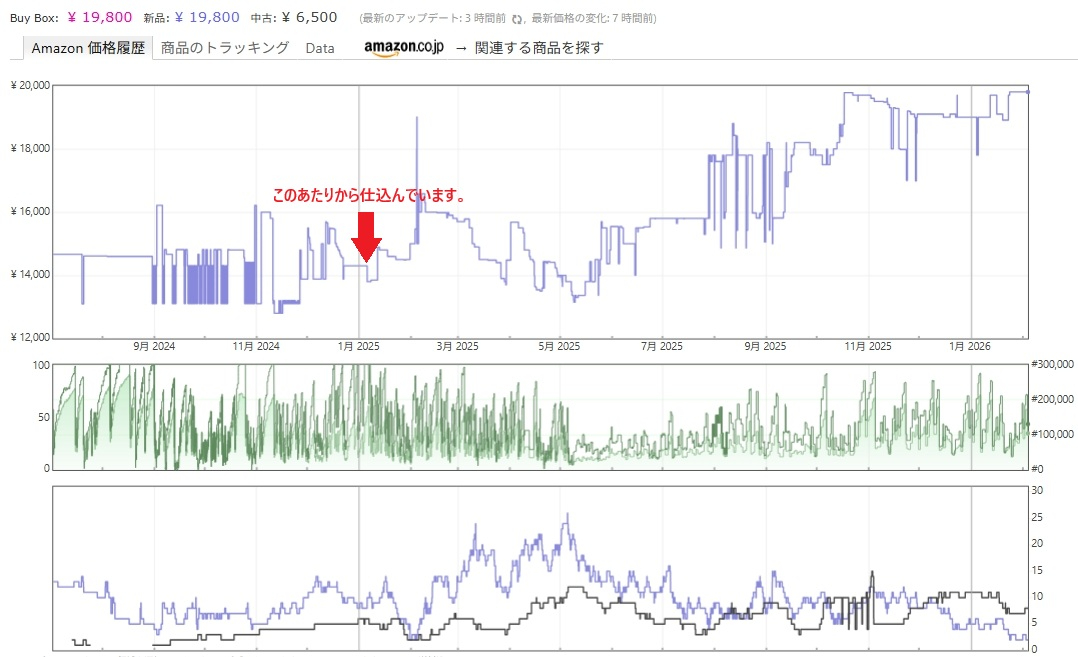Click the refresh icon beside the last update time

click(518, 18)
